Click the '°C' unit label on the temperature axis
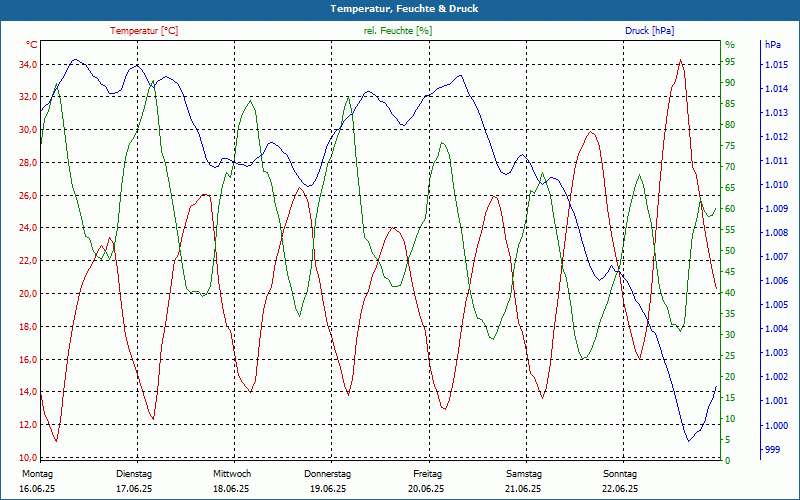The image size is (800, 500). pyautogui.click(x=32, y=45)
